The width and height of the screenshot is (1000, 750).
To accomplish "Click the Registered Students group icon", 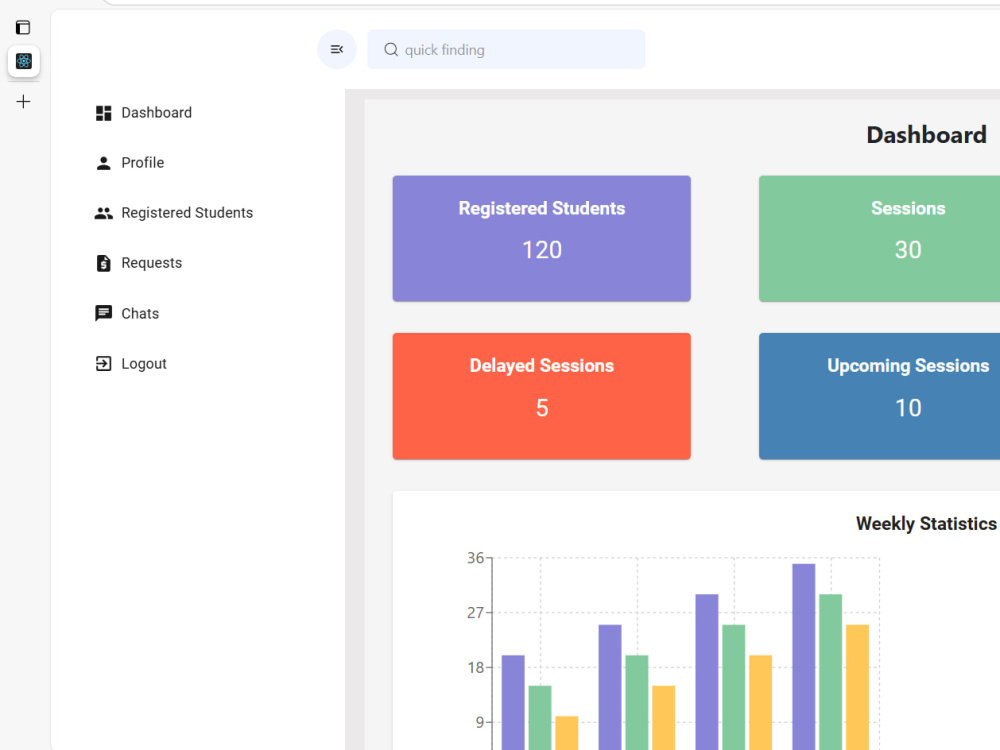I will point(103,213).
